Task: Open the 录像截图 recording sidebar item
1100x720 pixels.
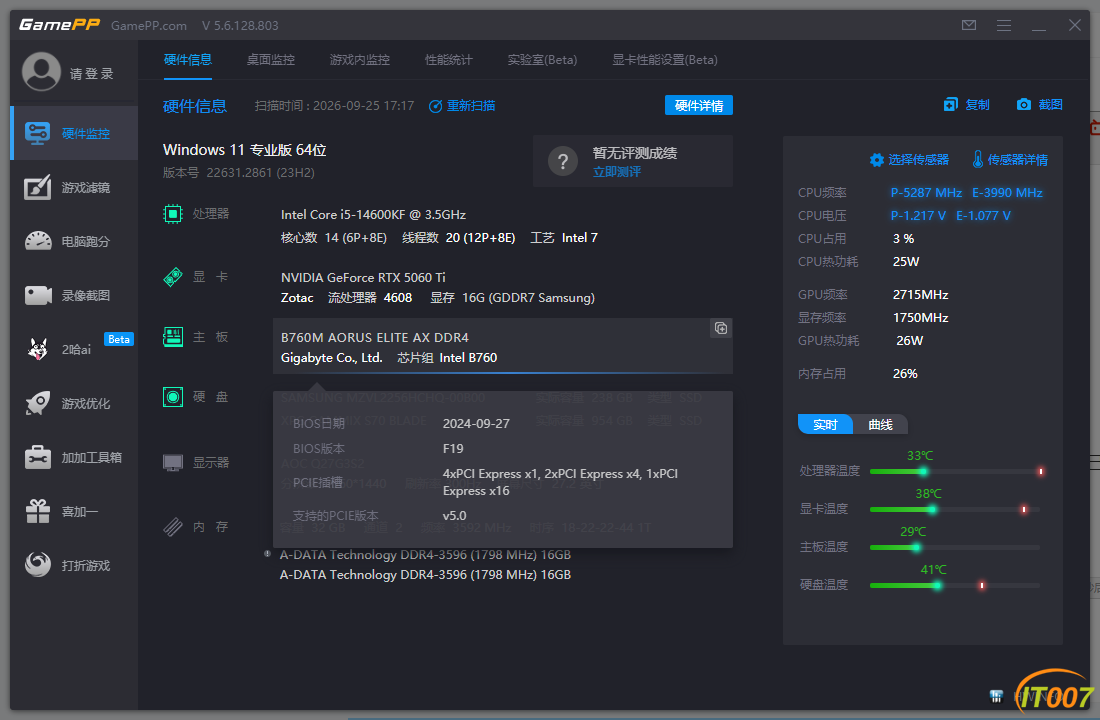Action: (74, 295)
